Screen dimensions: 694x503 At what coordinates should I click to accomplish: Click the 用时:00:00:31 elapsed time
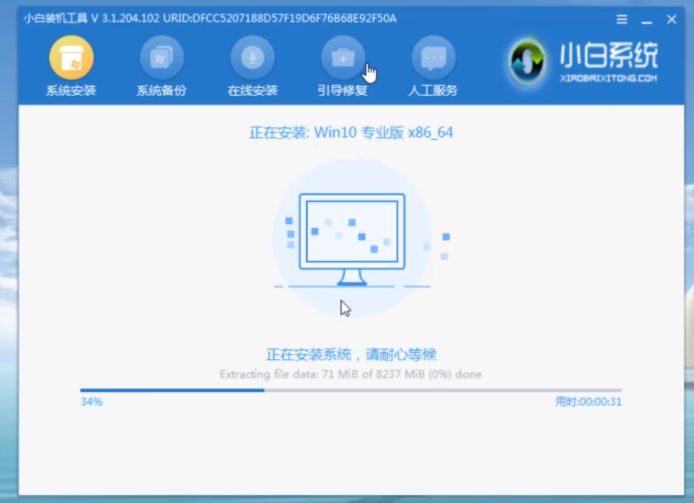click(588, 402)
